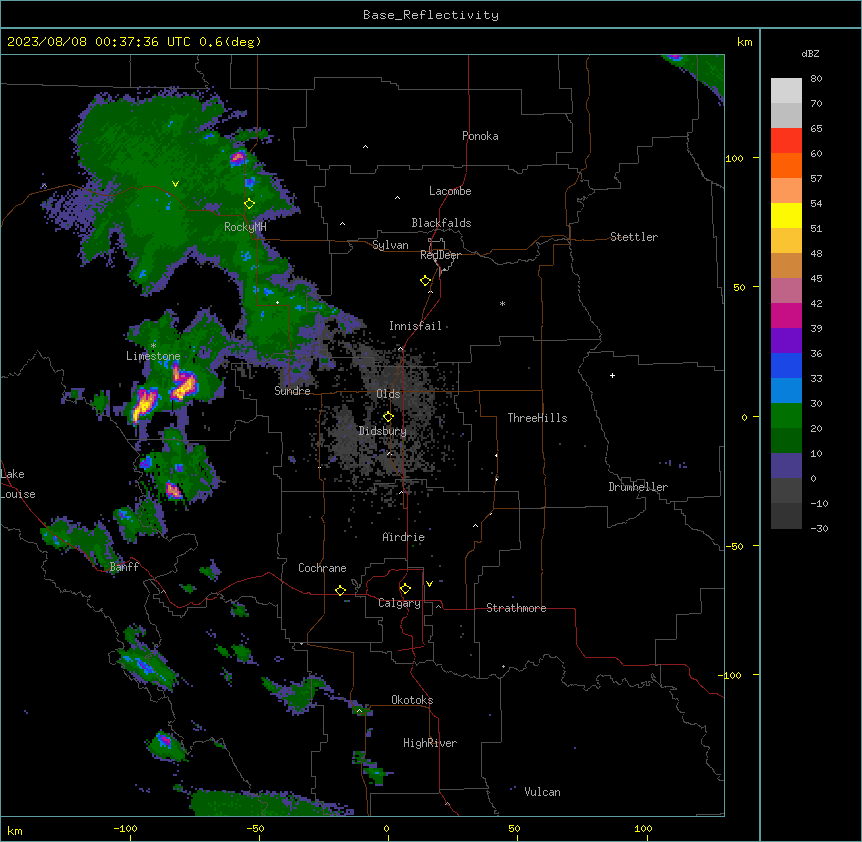862x842 pixels.
Task: Select the blue 33-36 dBZ legend swatch
Action: [786, 365]
